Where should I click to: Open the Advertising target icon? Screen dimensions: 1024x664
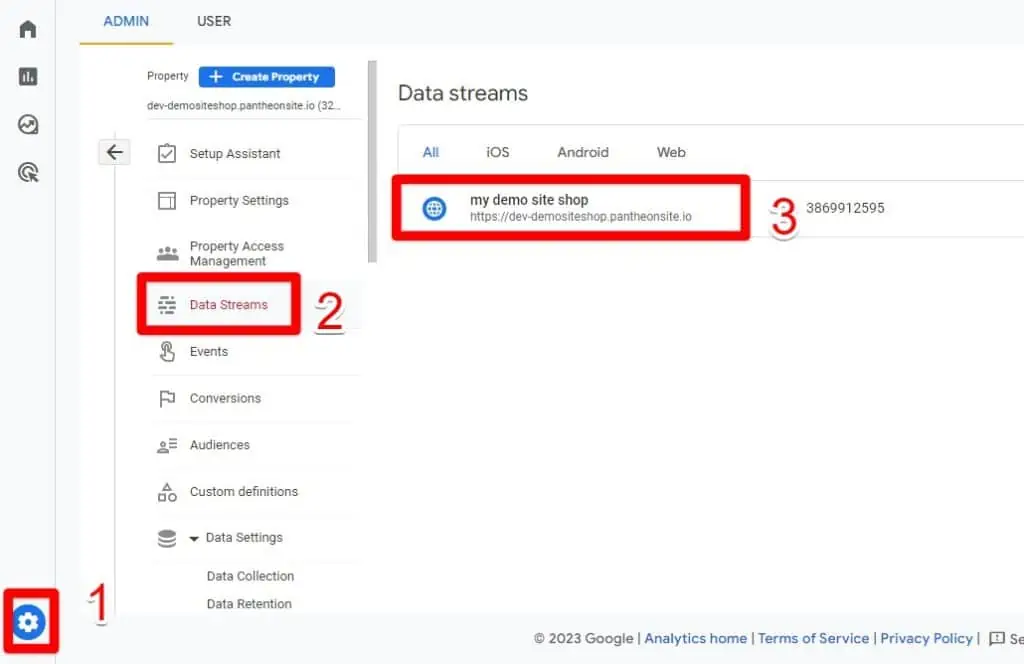[27, 172]
